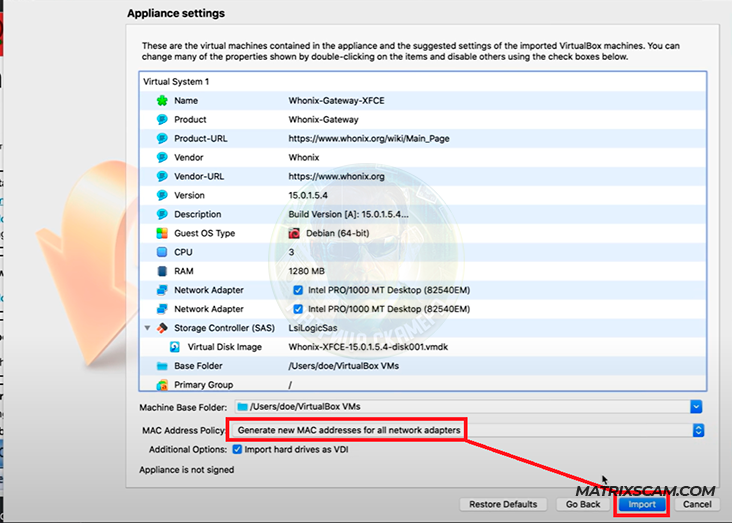Select the Primary Group value slash
The height and width of the screenshot is (523, 732).
point(290,385)
